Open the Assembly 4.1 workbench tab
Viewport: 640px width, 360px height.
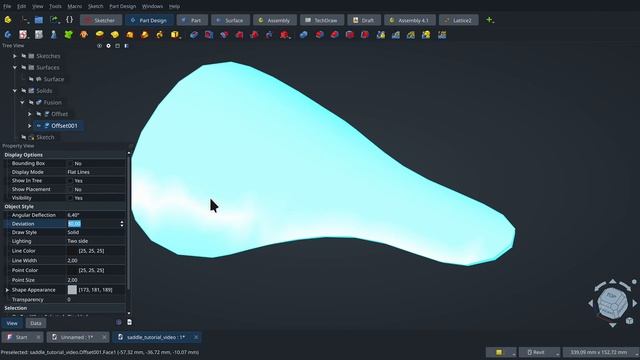point(409,20)
